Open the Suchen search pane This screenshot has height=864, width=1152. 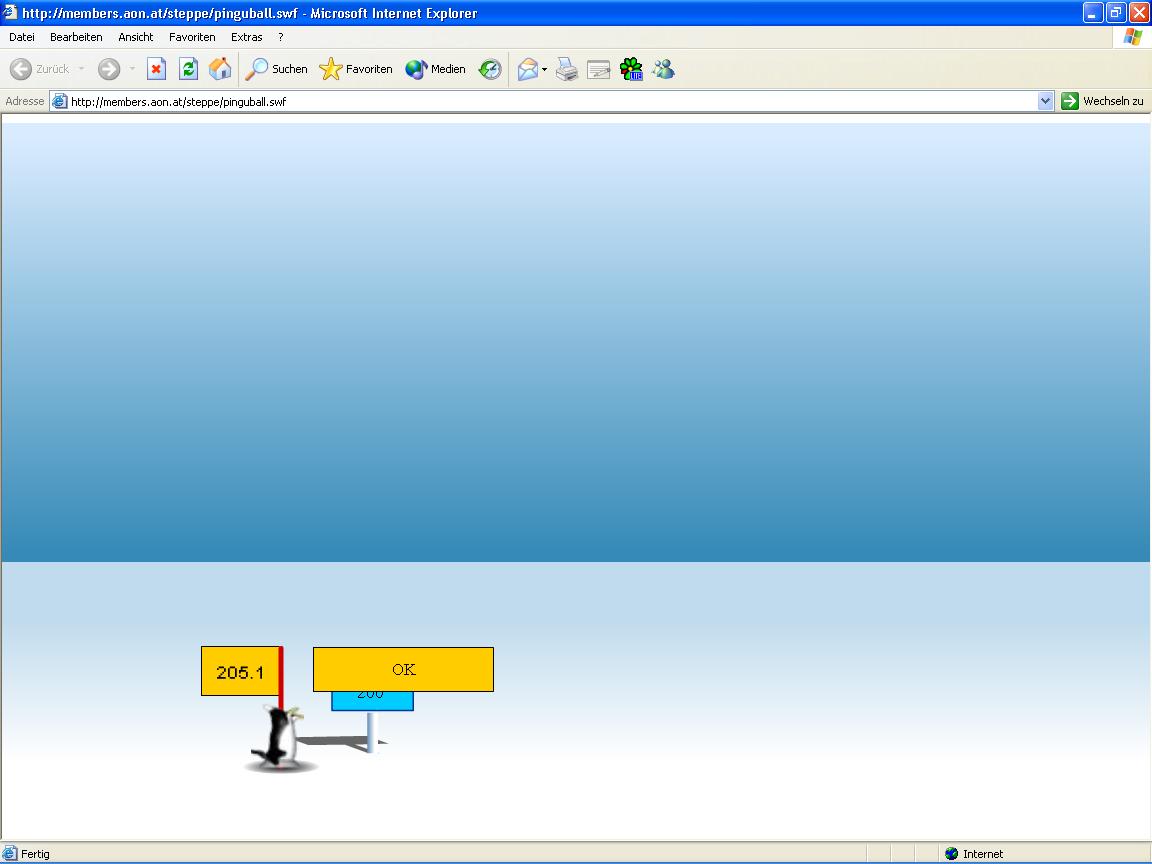(277, 69)
